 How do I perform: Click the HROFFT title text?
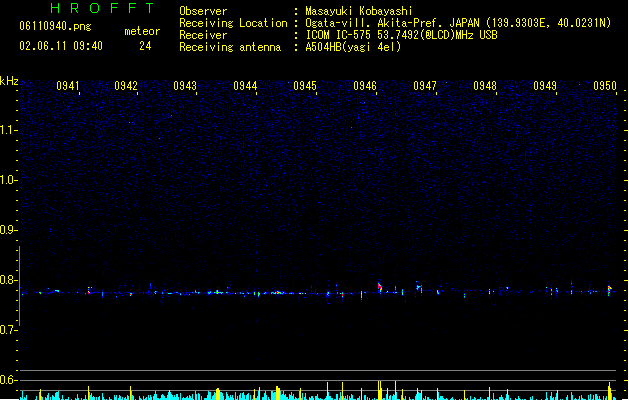103,8
